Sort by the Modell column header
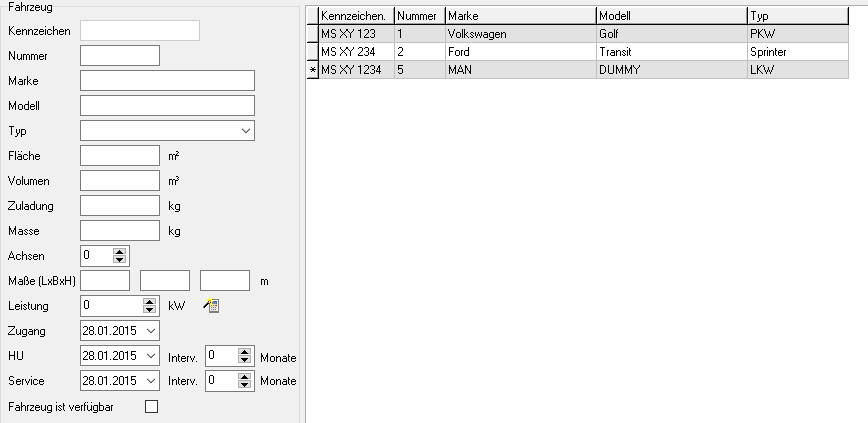This screenshot has height=423, width=868. pos(672,16)
